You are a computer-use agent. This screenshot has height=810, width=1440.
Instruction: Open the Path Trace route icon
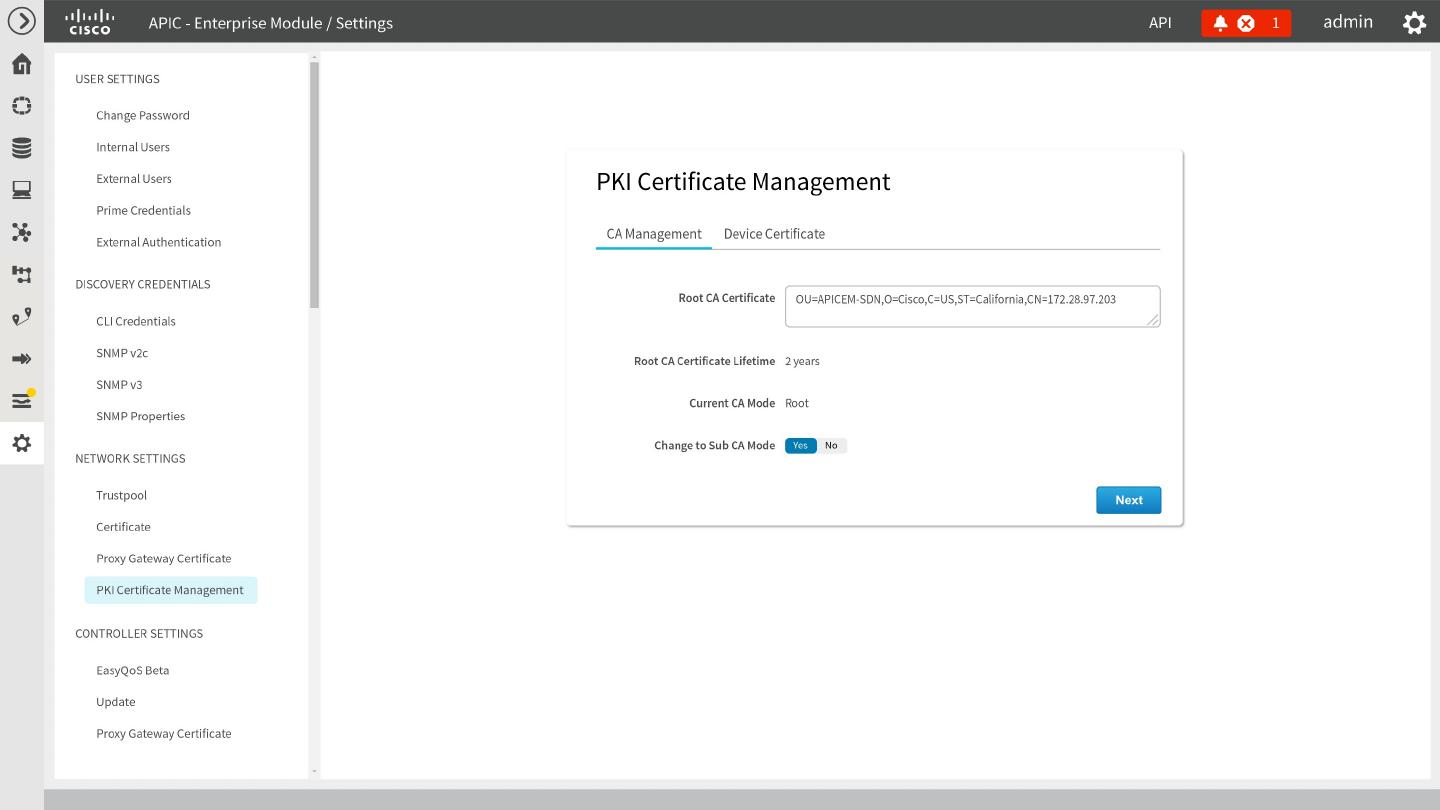click(x=21, y=317)
